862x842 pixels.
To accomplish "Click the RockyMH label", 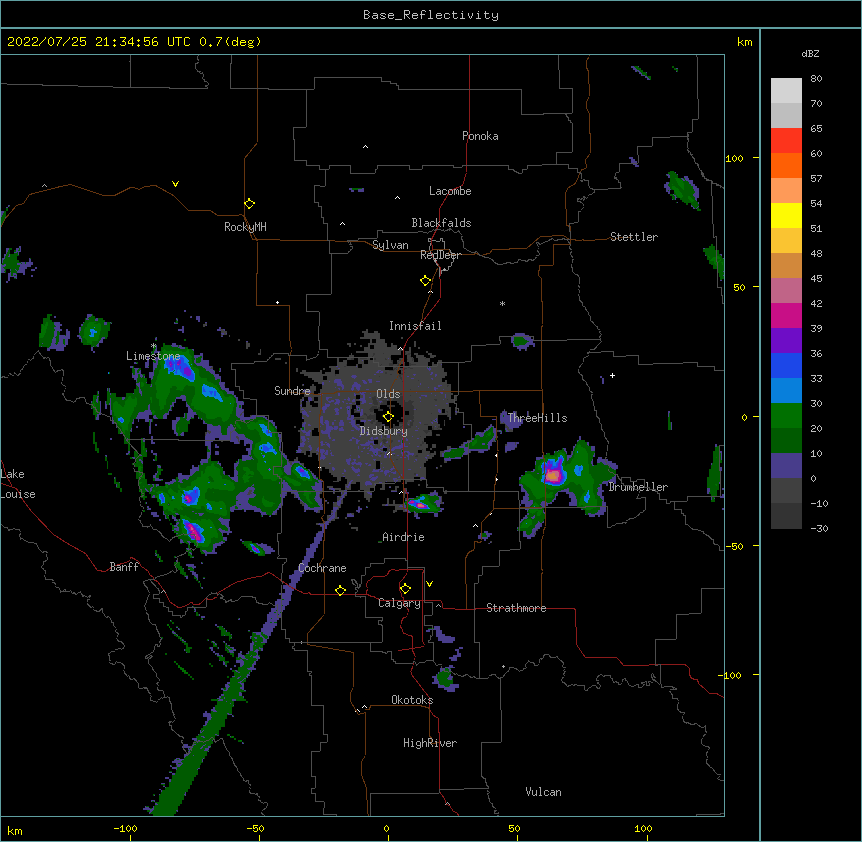I will (245, 227).
